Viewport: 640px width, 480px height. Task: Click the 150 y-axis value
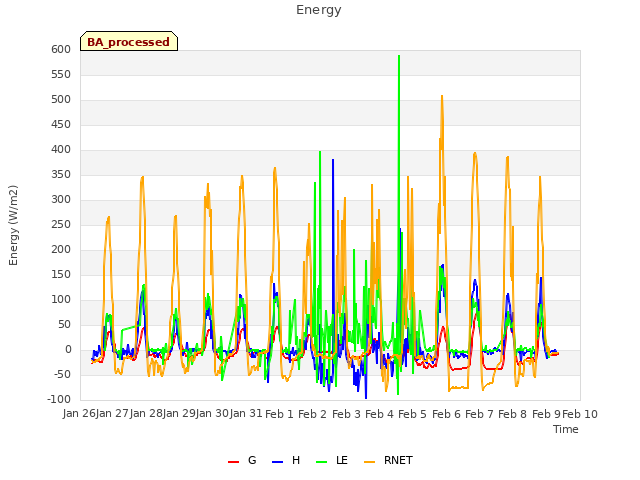pyautogui.click(x=61, y=275)
